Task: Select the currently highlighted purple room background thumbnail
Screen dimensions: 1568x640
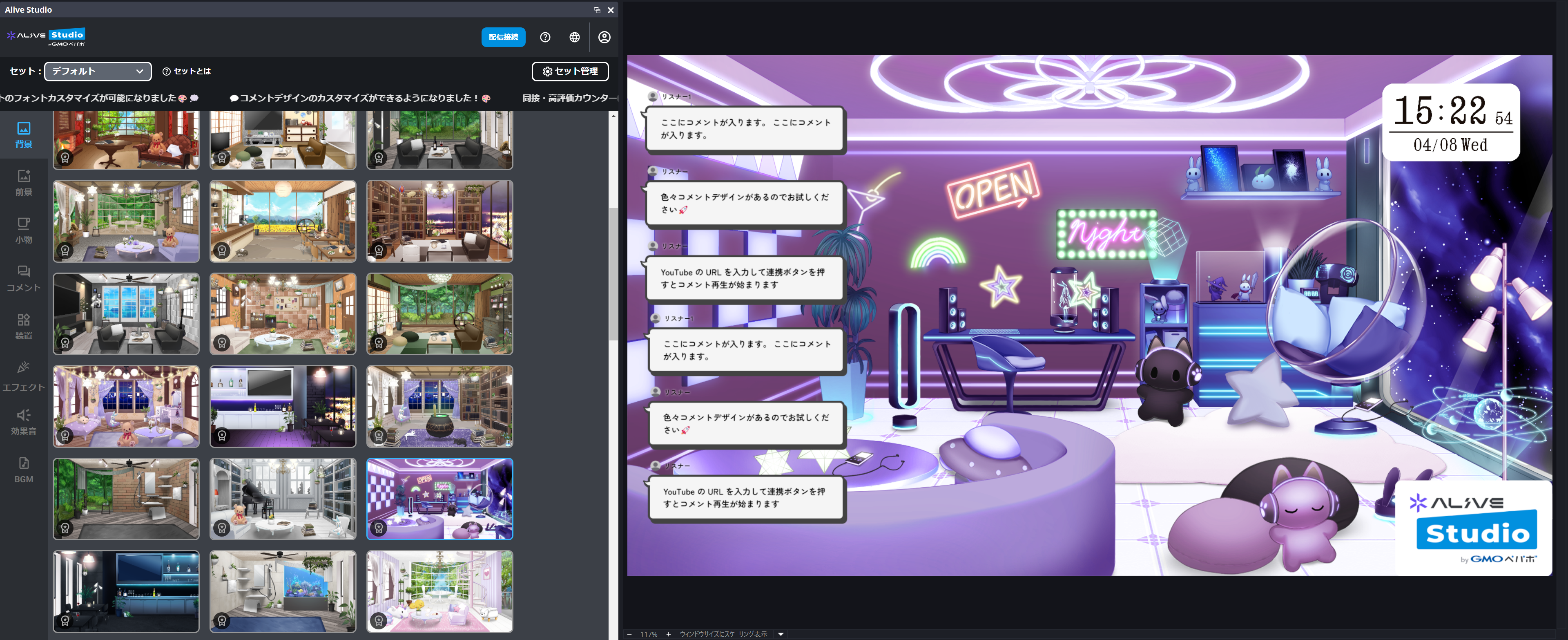Action: point(439,499)
